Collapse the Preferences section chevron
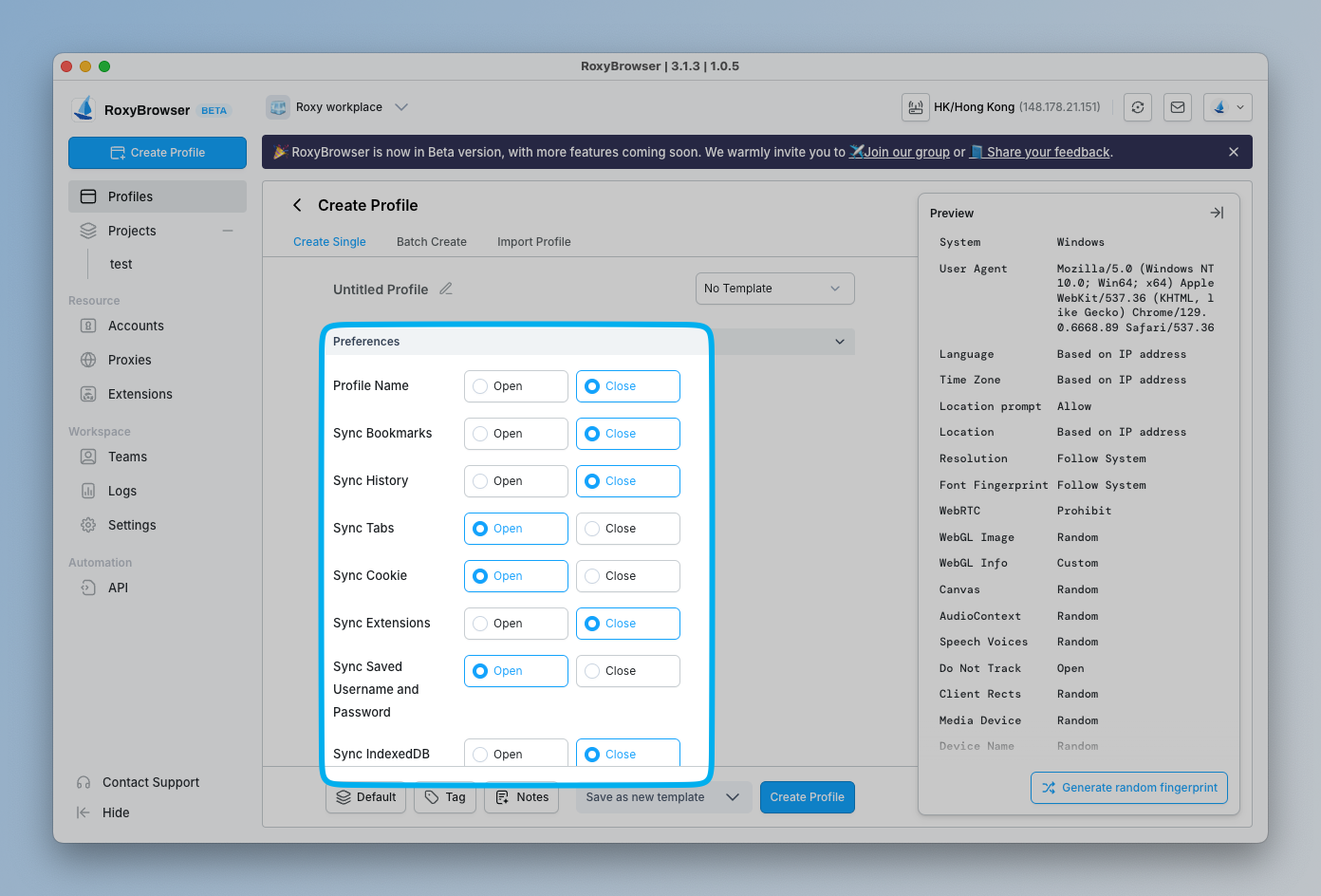 pos(840,342)
